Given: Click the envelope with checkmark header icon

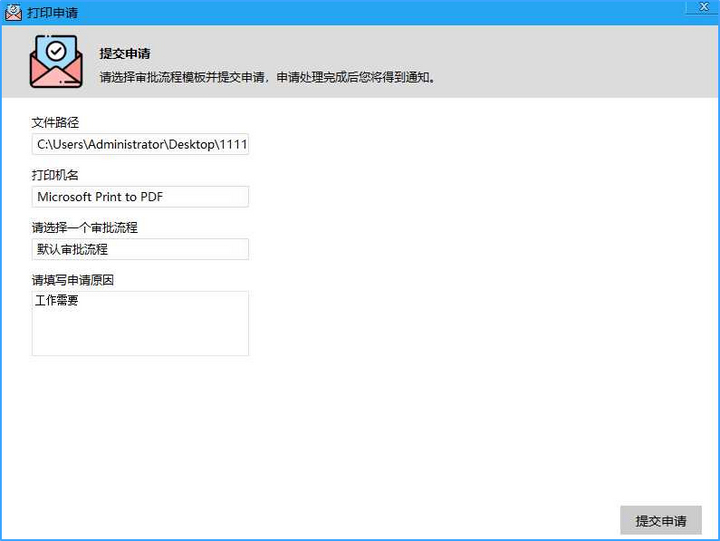Looking at the screenshot, I should (x=56, y=62).
